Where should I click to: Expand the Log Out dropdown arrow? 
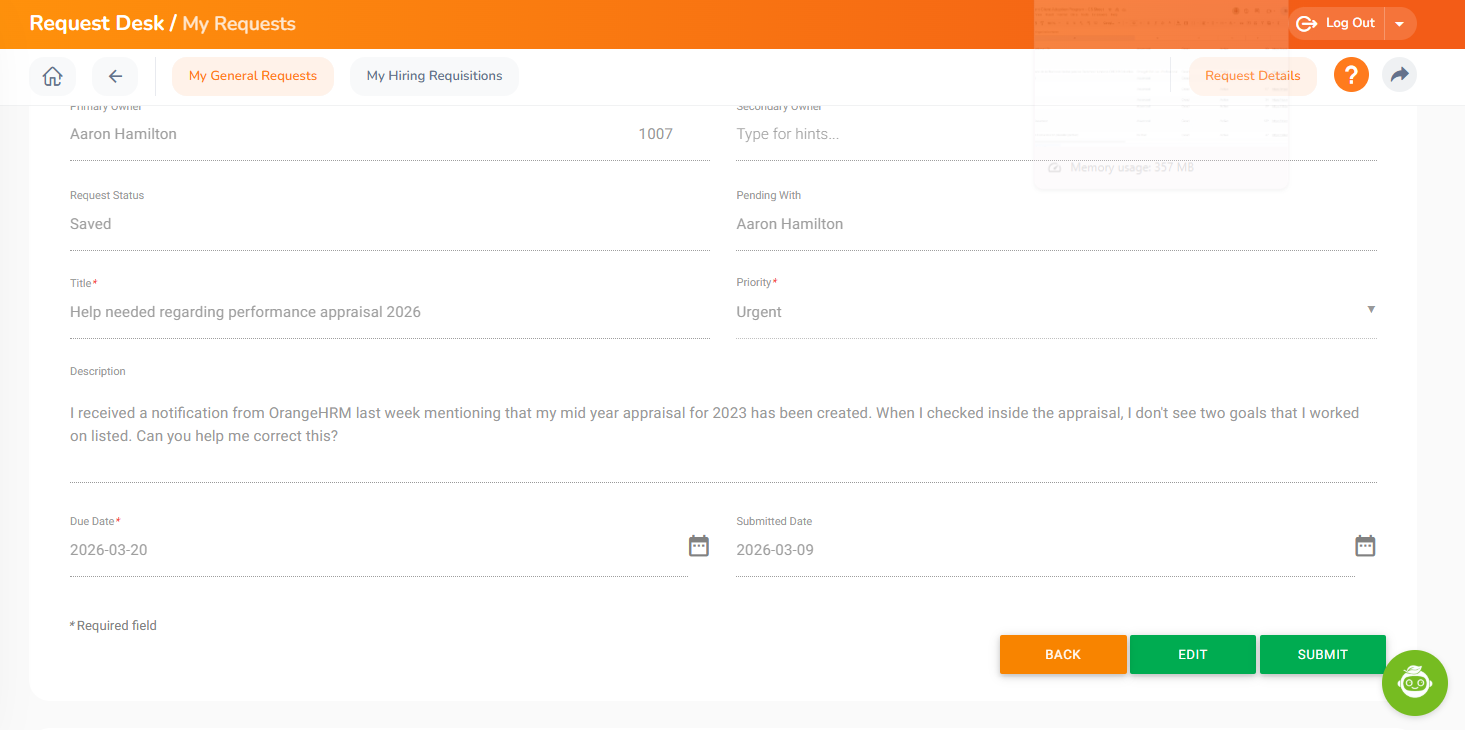(x=1400, y=23)
